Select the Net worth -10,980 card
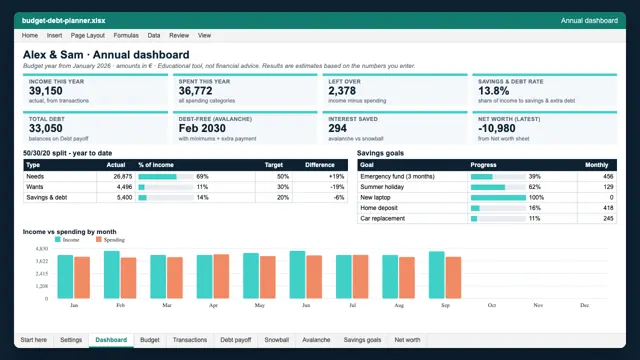 click(x=544, y=128)
